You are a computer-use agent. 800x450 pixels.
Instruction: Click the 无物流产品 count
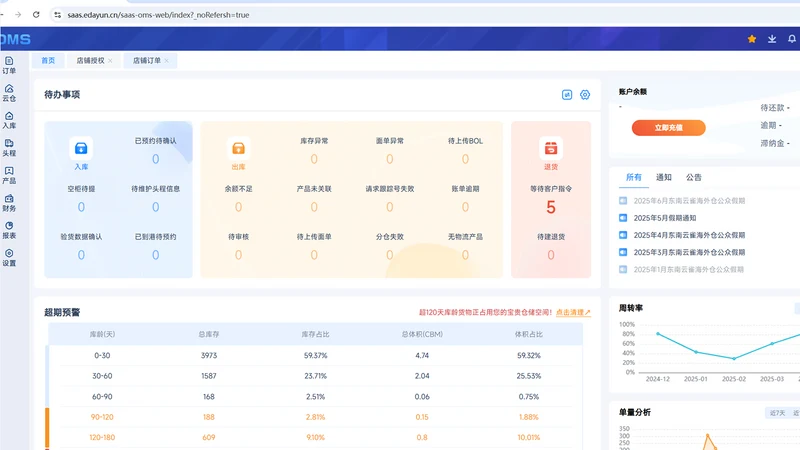coord(465,255)
